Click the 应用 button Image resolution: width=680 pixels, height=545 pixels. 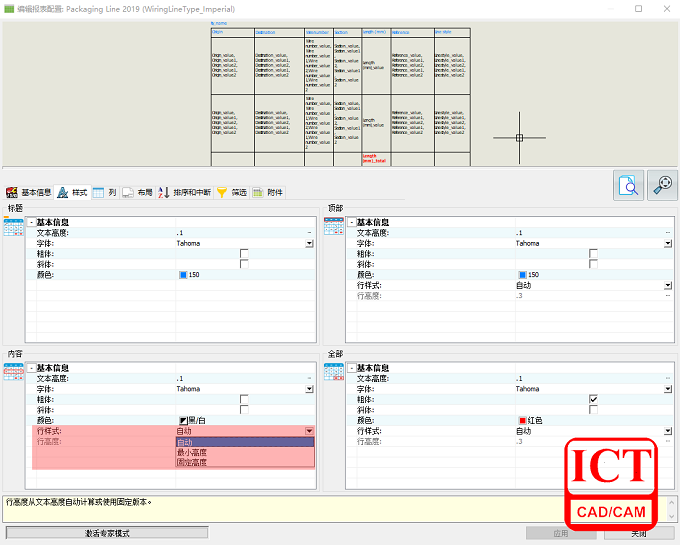[560, 533]
